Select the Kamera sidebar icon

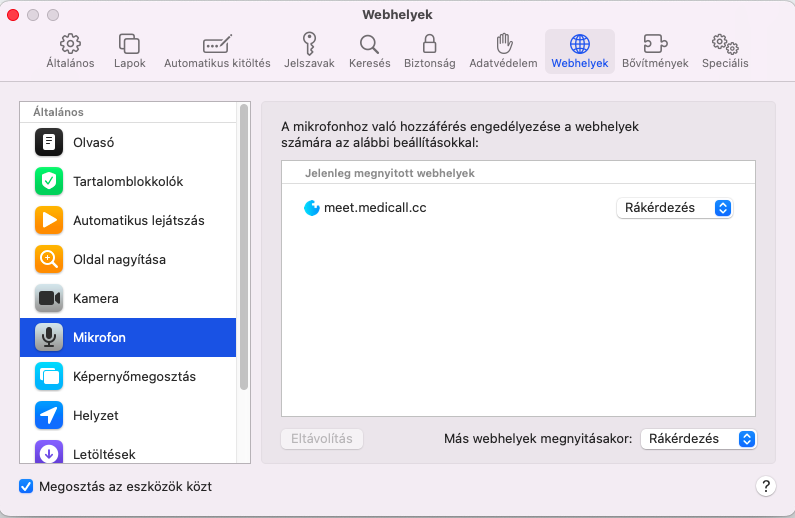click(49, 298)
